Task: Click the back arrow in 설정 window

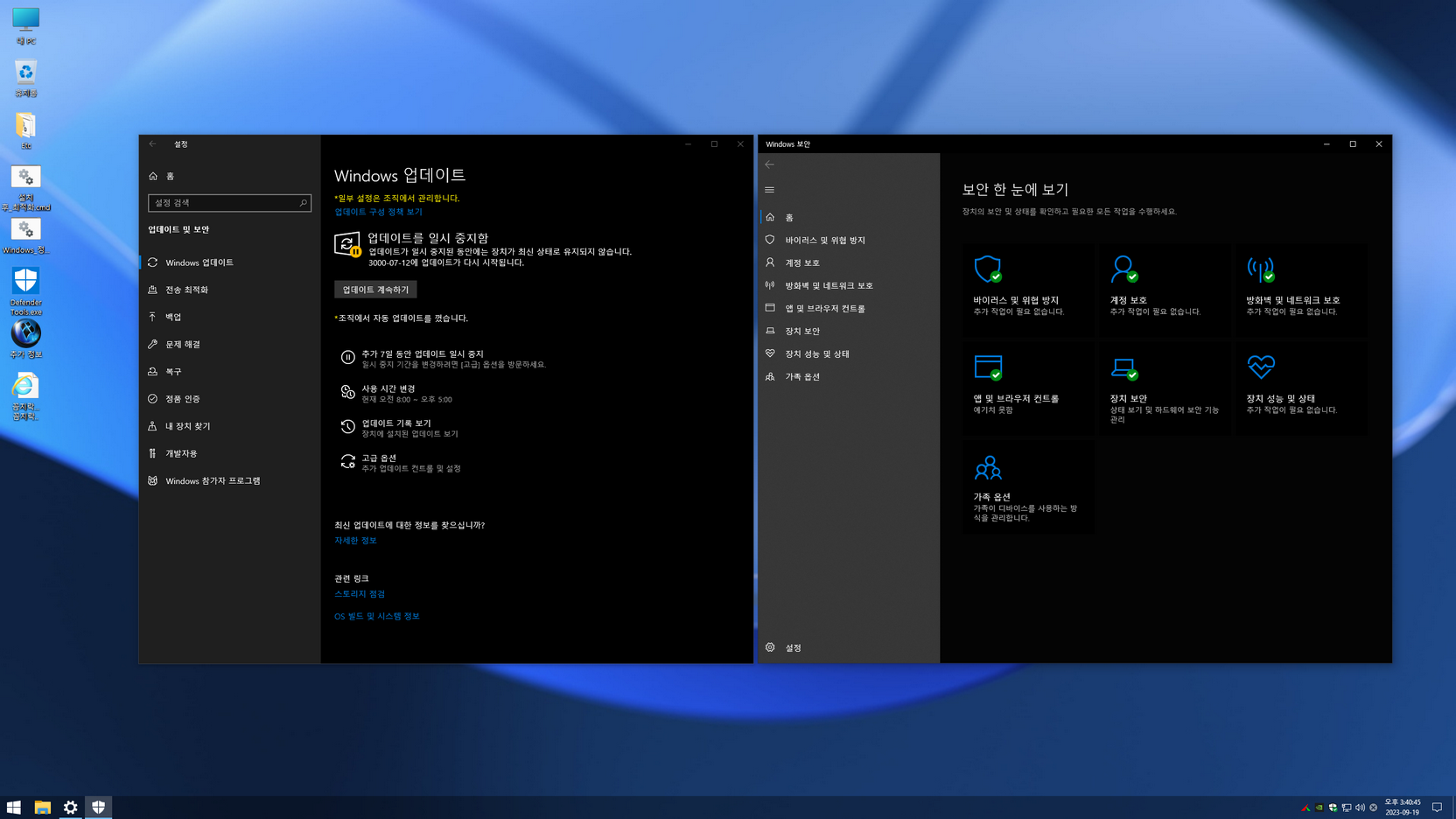Action: pyautogui.click(x=153, y=143)
